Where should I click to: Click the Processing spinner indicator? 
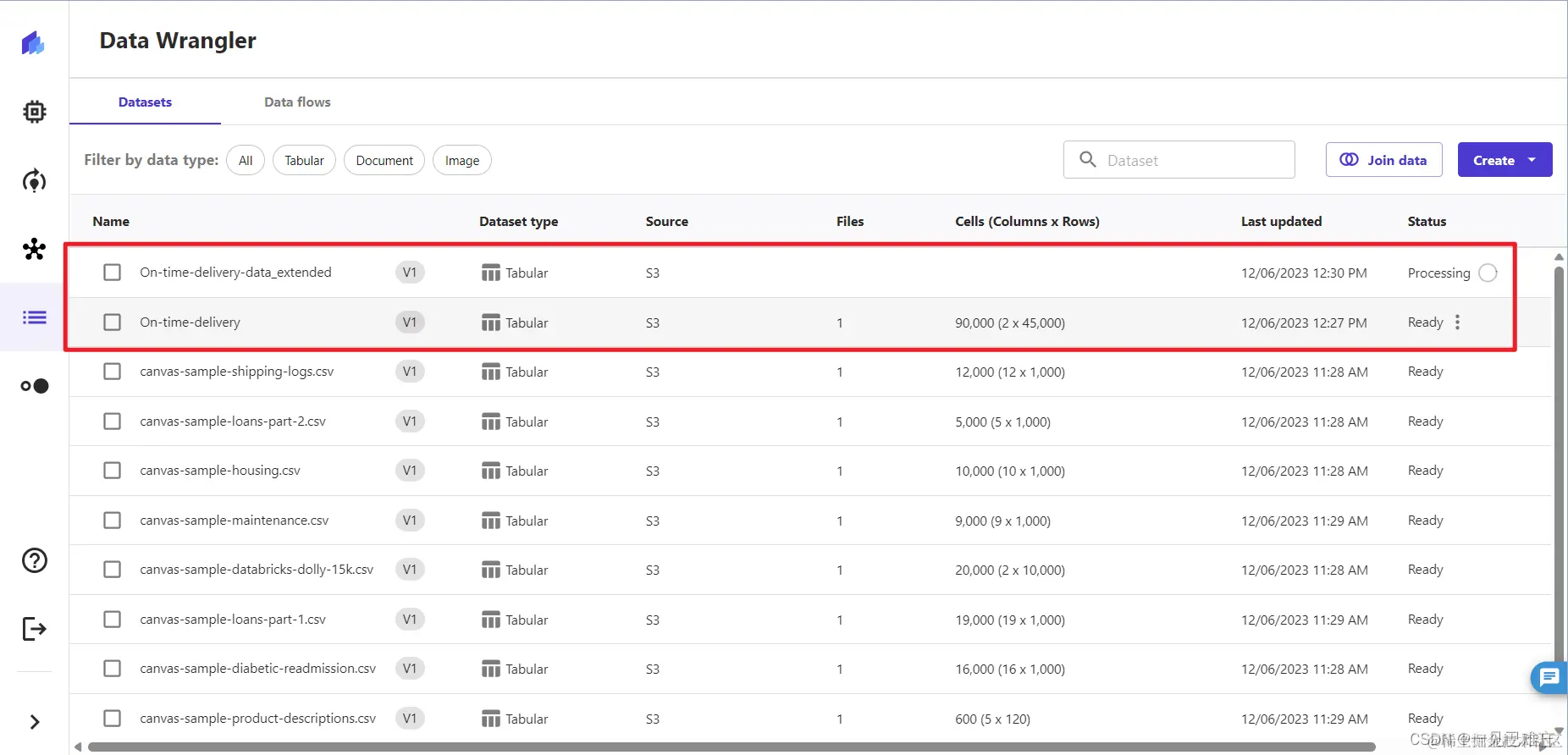coord(1488,273)
